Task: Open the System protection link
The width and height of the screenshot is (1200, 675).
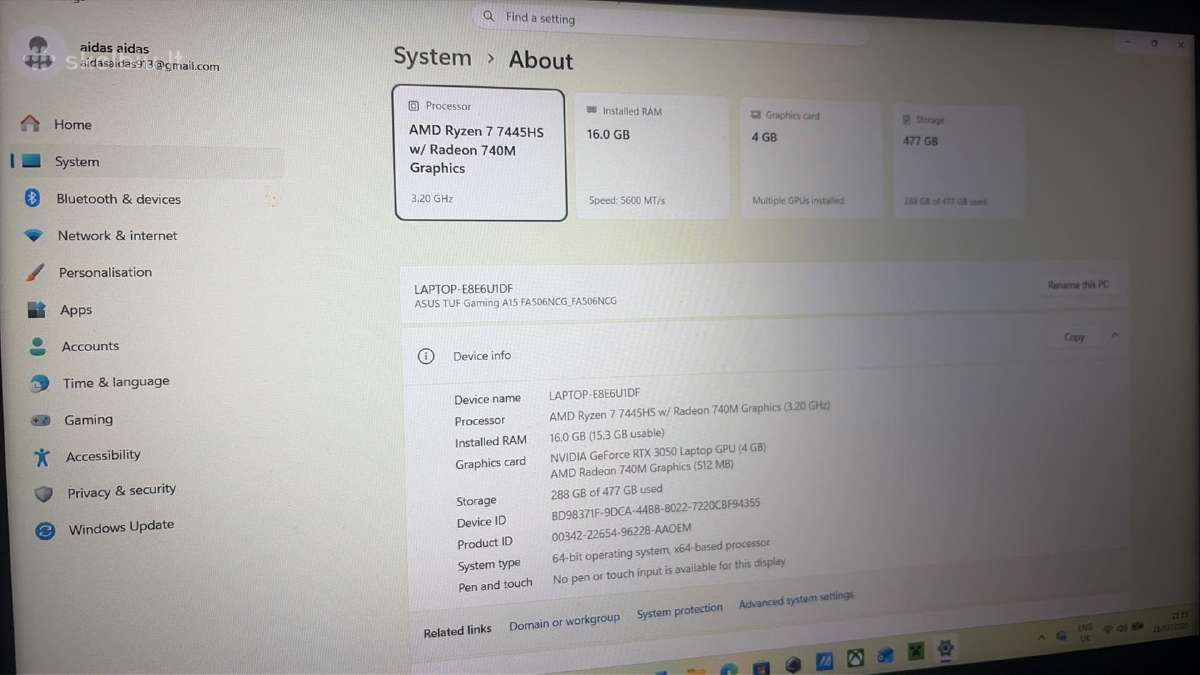Action: (x=679, y=611)
